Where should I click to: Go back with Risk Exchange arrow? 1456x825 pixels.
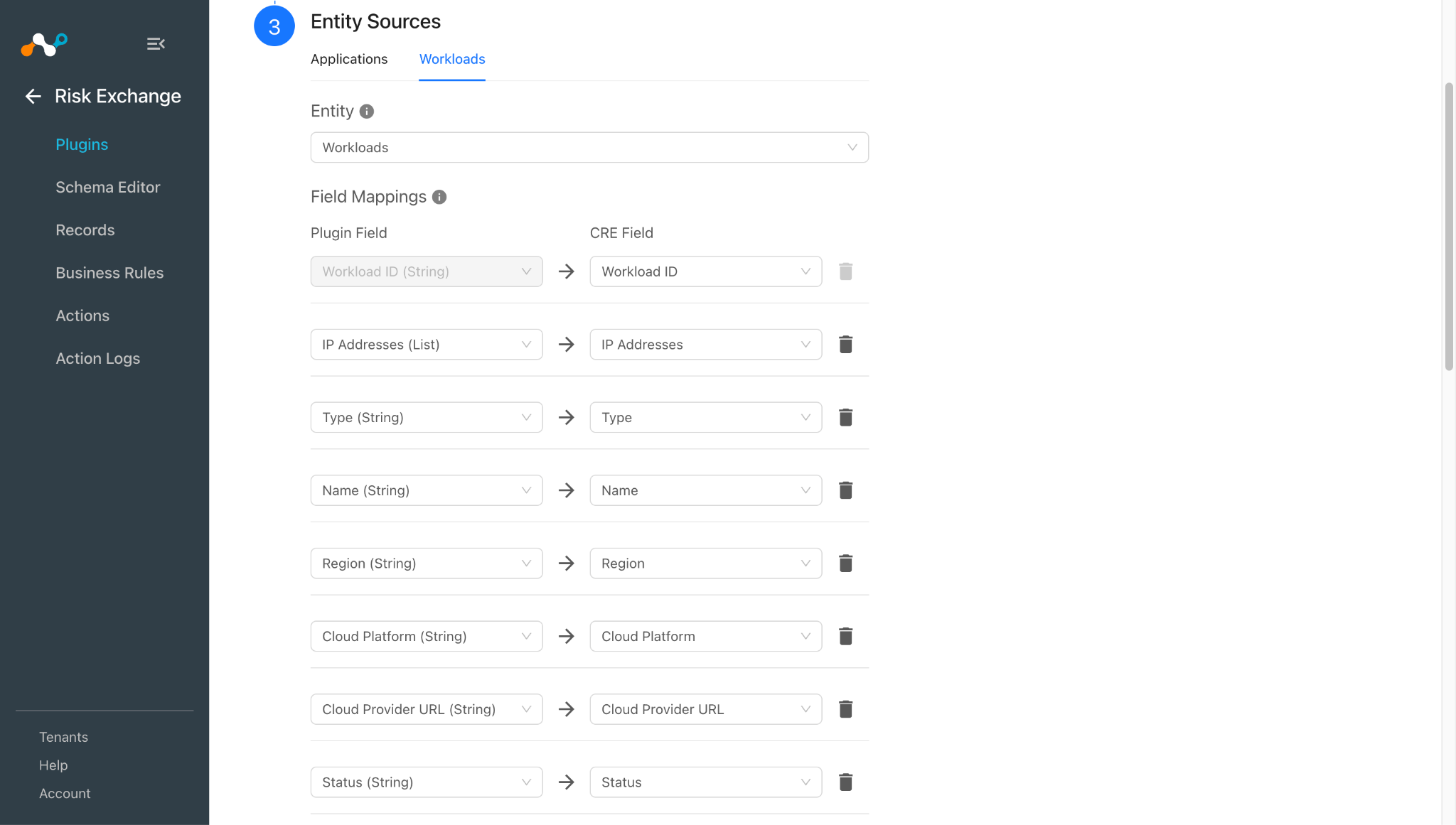(33, 96)
